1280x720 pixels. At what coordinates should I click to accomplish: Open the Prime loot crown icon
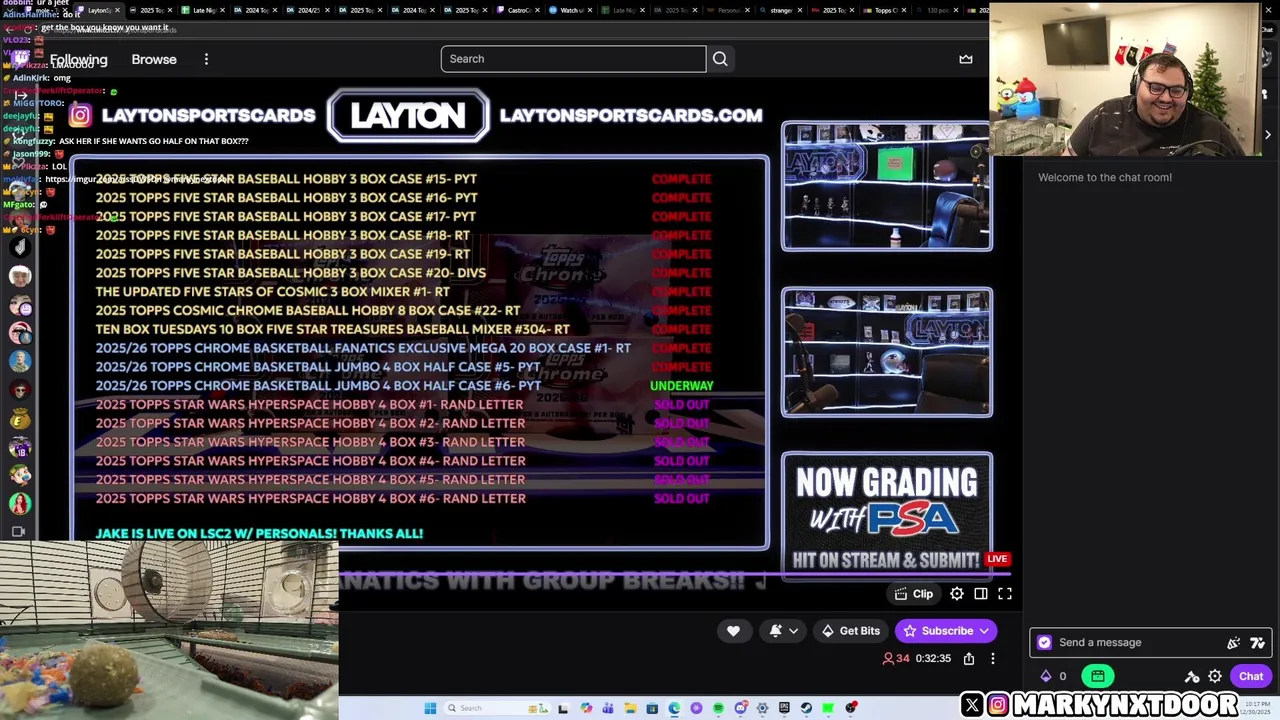click(966, 59)
